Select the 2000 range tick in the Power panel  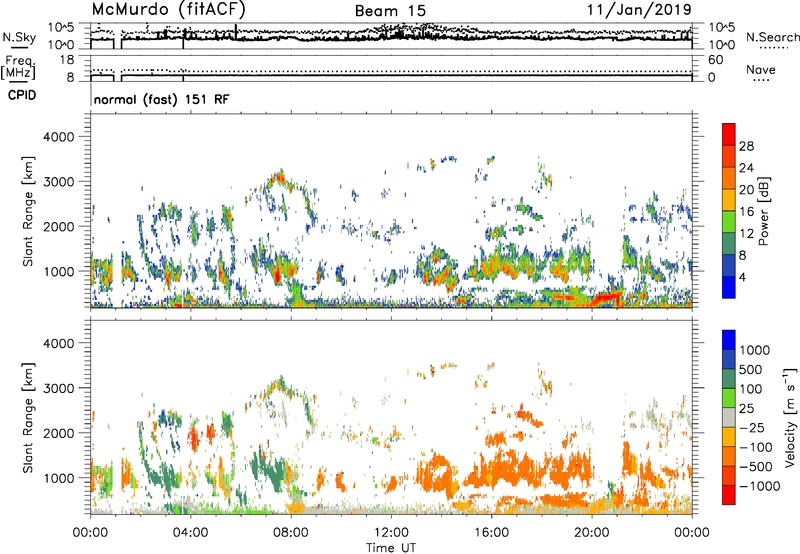pos(59,226)
